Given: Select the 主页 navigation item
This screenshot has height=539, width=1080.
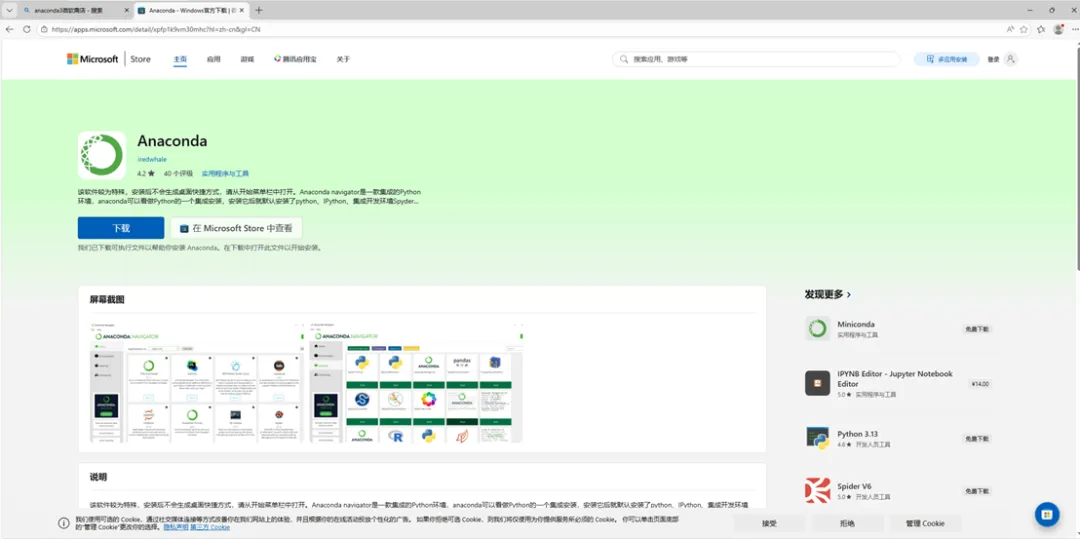Looking at the screenshot, I should [180, 59].
